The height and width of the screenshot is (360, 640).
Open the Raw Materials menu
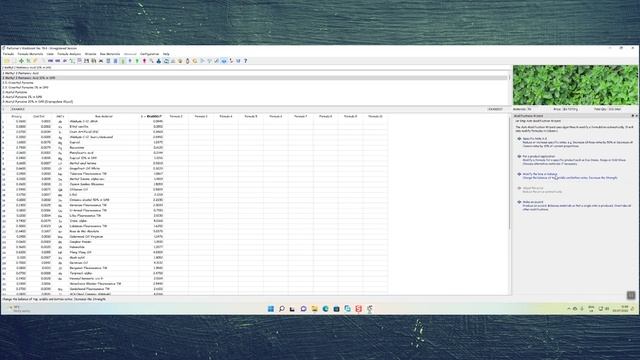(x=110, y=54)
